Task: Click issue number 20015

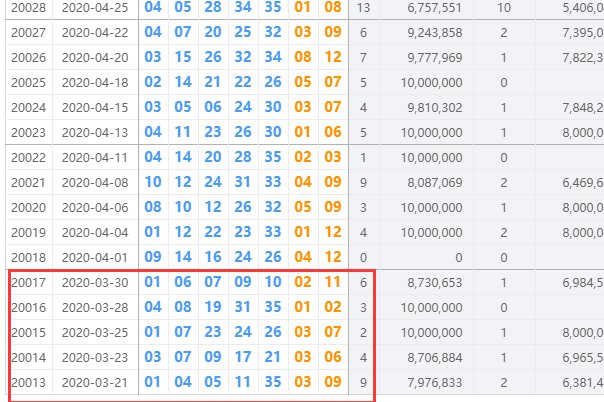Action: point(29,333)
